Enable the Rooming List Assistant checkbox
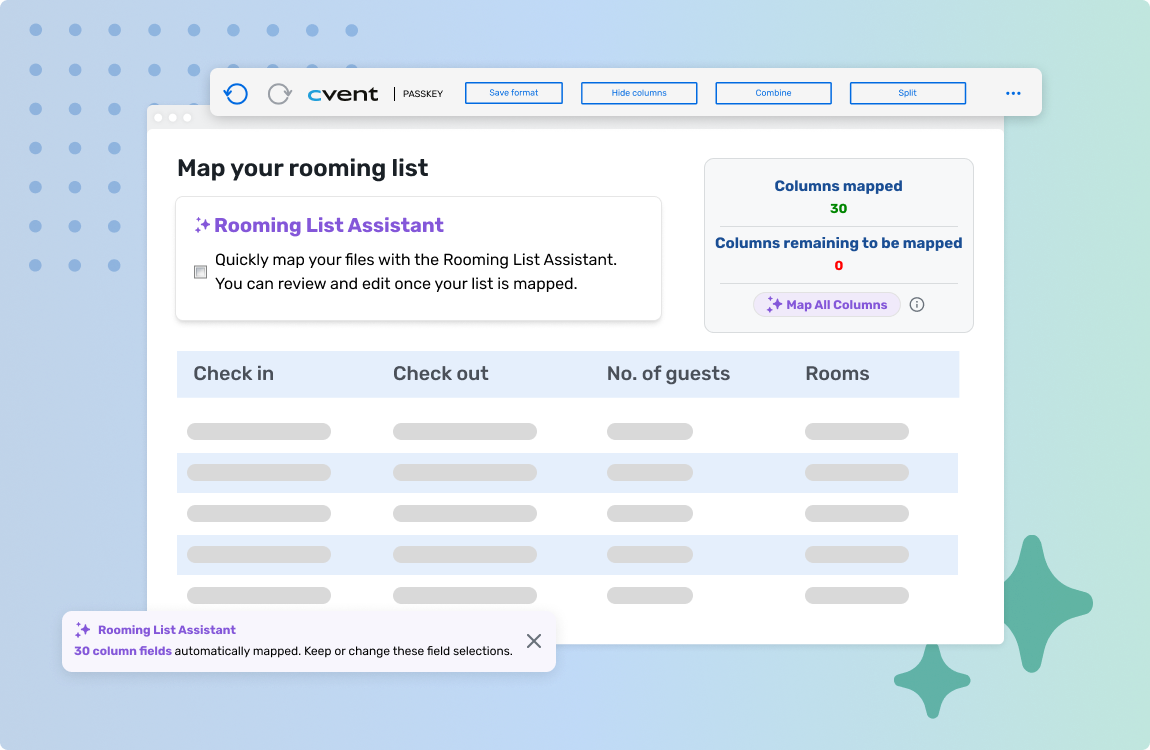 pyautogui.click(x=200, y=271)
